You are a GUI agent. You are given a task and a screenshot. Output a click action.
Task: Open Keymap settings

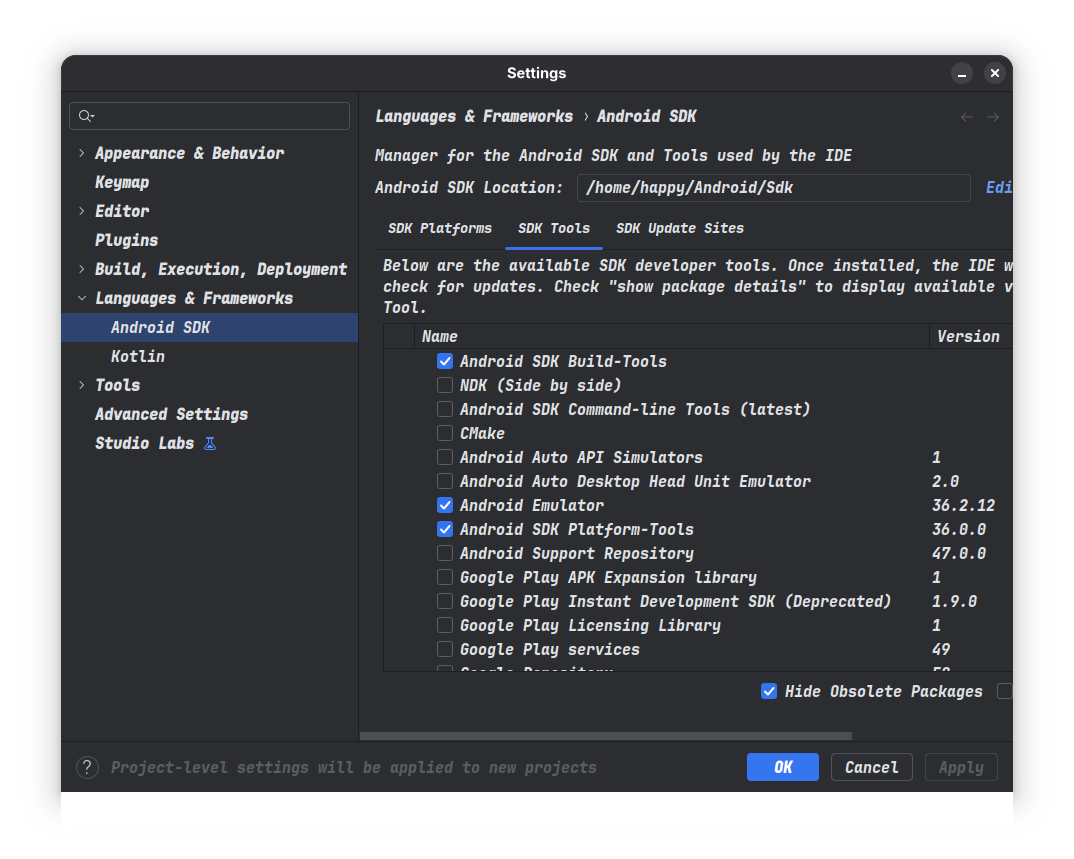(122, 182)
